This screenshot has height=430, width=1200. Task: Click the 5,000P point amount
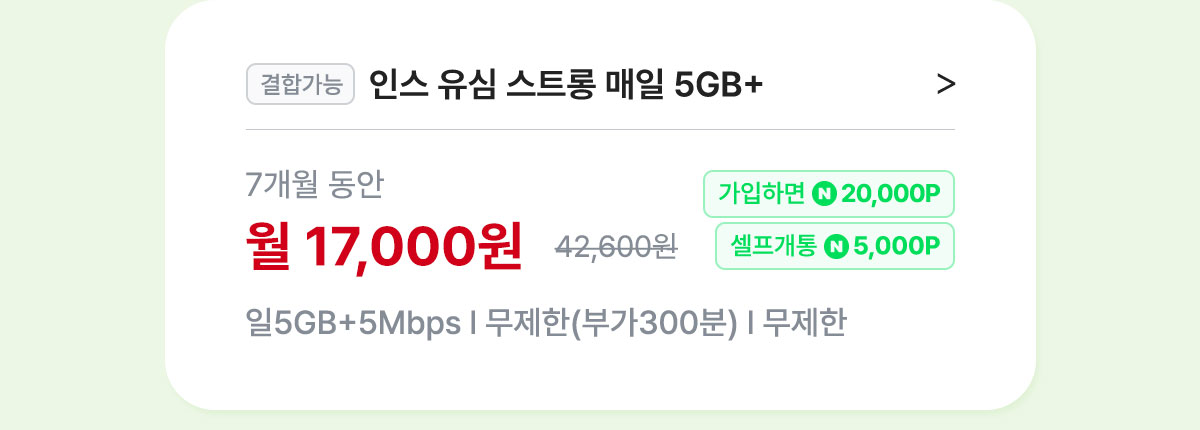(x=897, y=246)
